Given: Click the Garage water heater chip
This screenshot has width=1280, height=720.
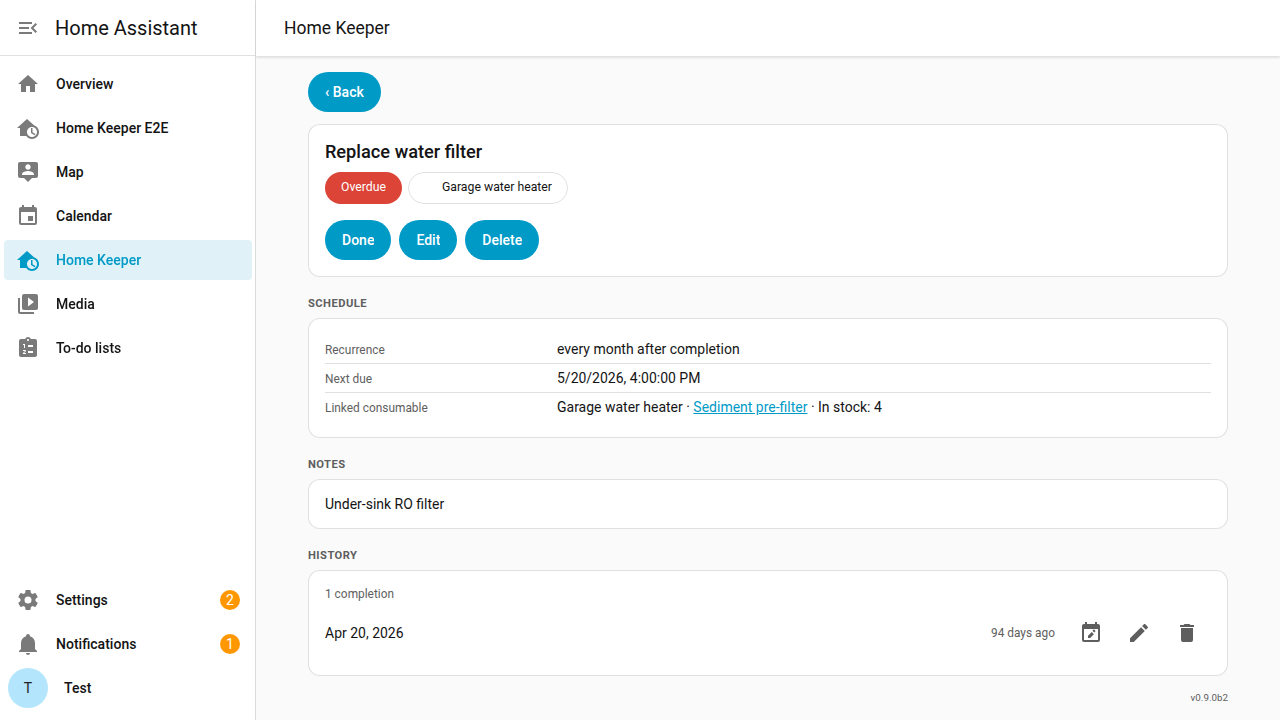Looking at the screenshot, I should click(488, 188).
